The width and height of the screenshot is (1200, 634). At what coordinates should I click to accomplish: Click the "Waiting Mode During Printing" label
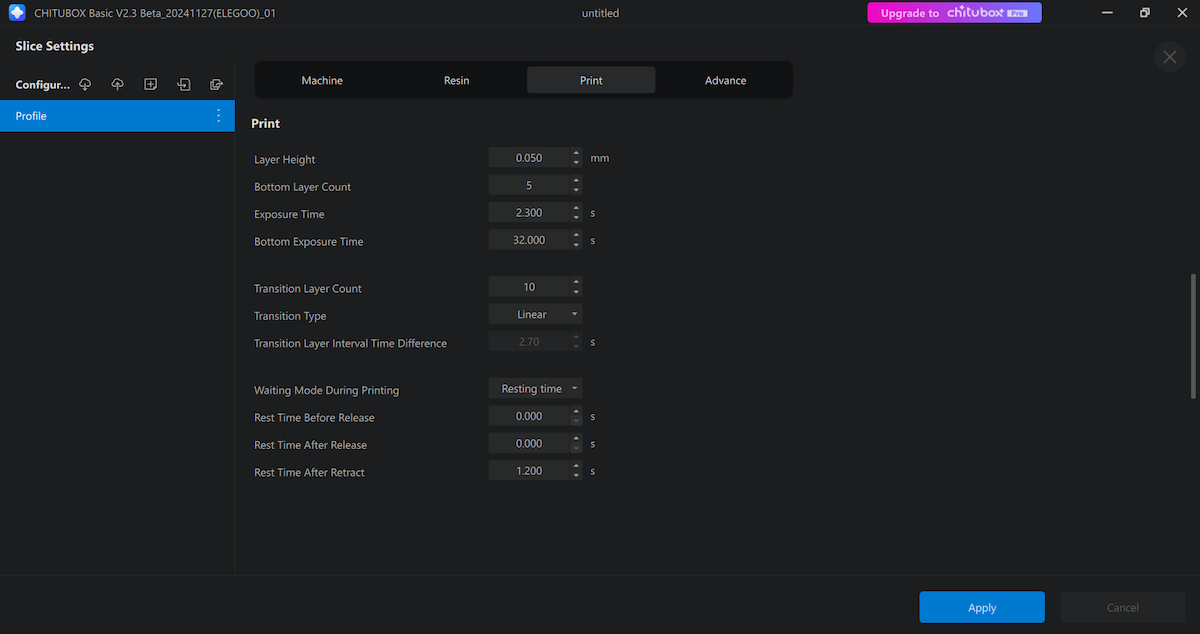coord(326,390)
